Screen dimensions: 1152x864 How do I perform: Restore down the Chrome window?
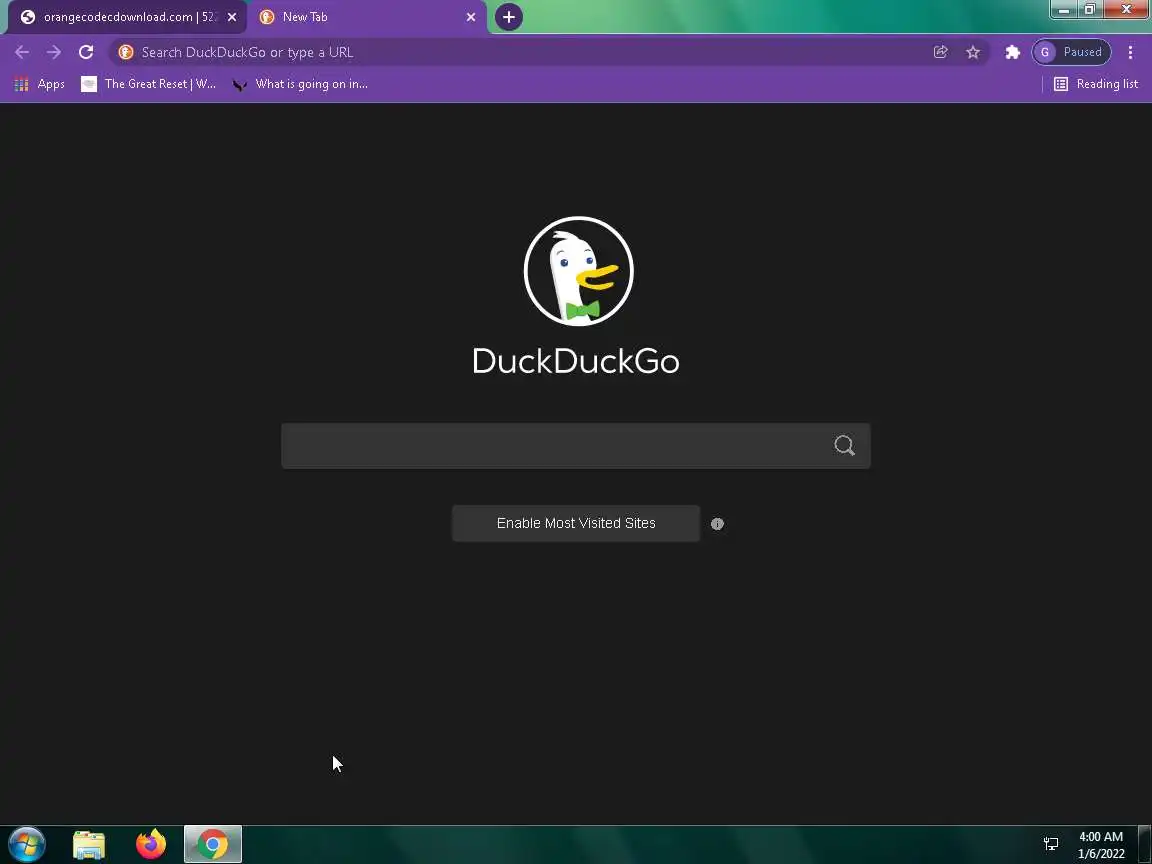(1090, 10)
